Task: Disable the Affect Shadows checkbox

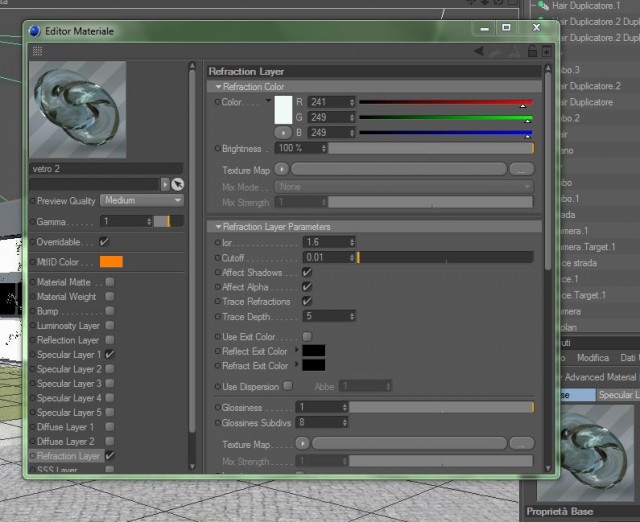Action: [307, 272]
